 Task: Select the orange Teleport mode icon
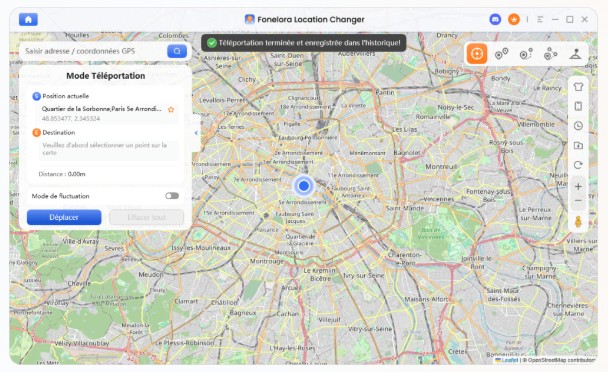(477, 54)
